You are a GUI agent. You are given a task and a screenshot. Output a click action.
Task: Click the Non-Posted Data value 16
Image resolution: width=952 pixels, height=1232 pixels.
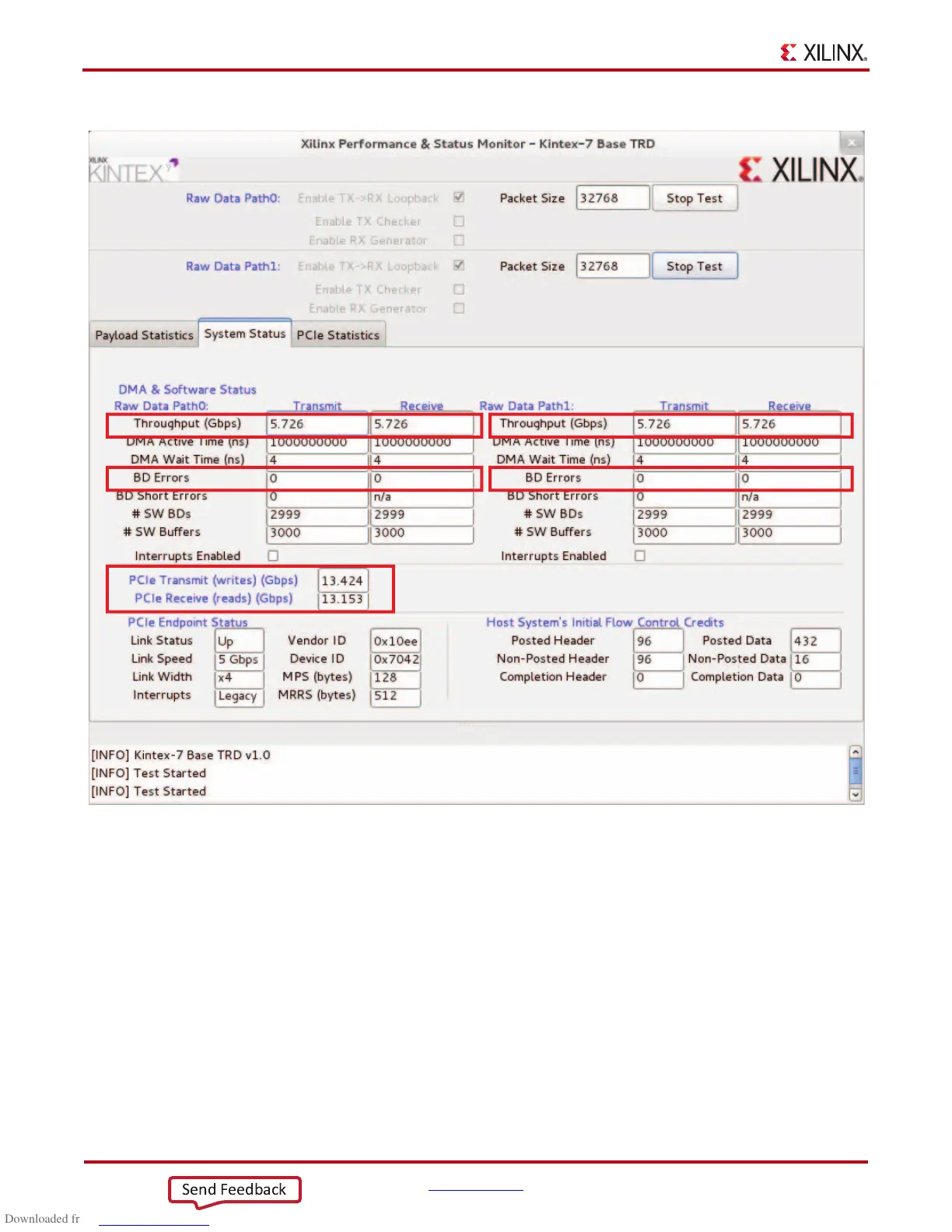(x=816, y=660)
